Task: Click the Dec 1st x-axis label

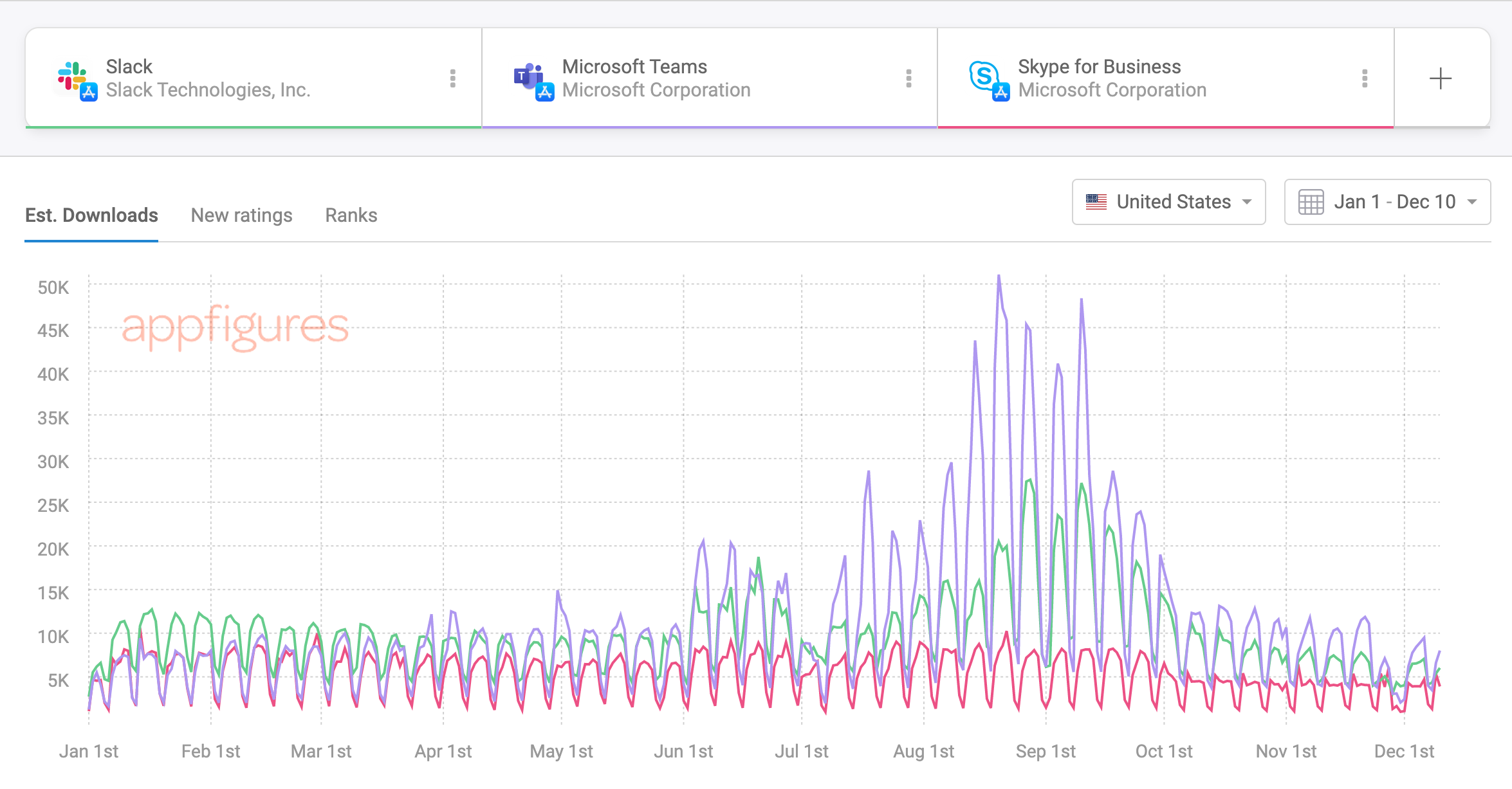Action: click(1404, 751)
